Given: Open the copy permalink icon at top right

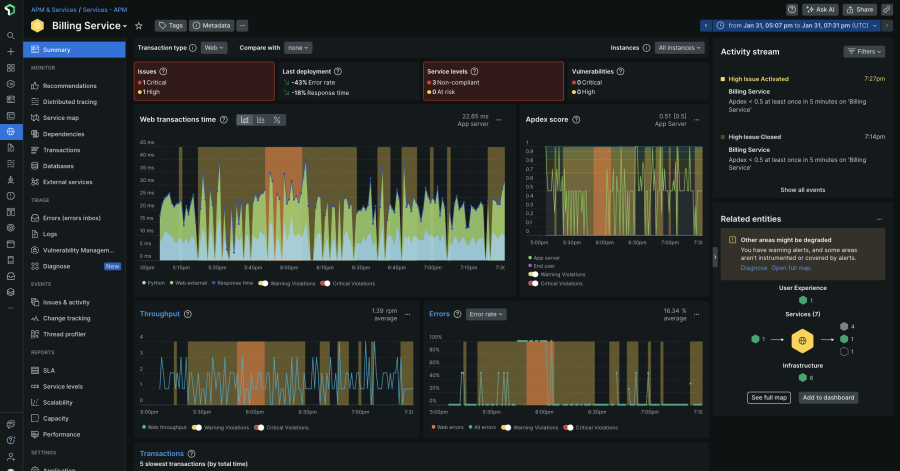Looking at the screenshot, I should [887, 9].
